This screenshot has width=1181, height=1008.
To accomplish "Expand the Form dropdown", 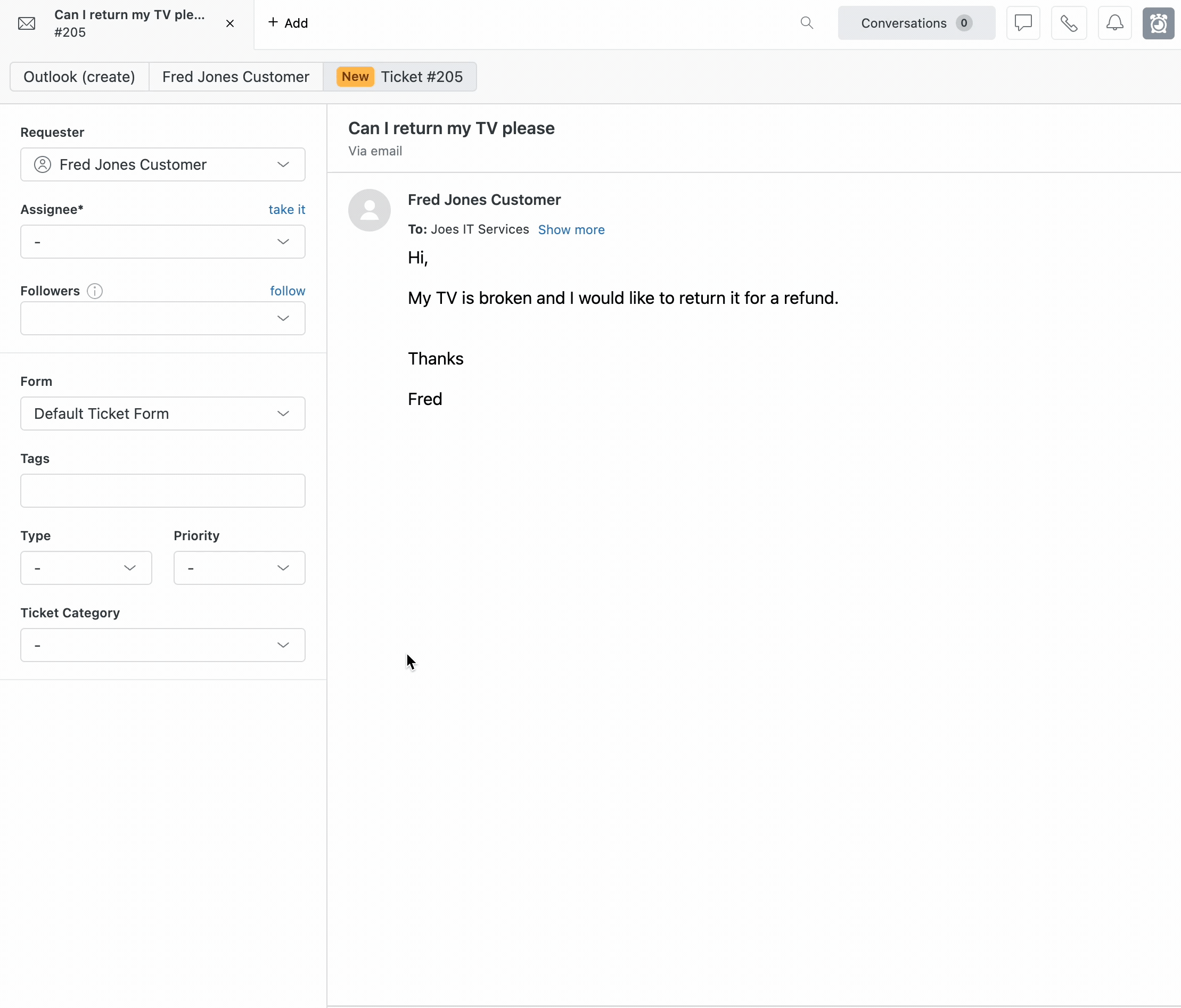I will click(163, 414).
